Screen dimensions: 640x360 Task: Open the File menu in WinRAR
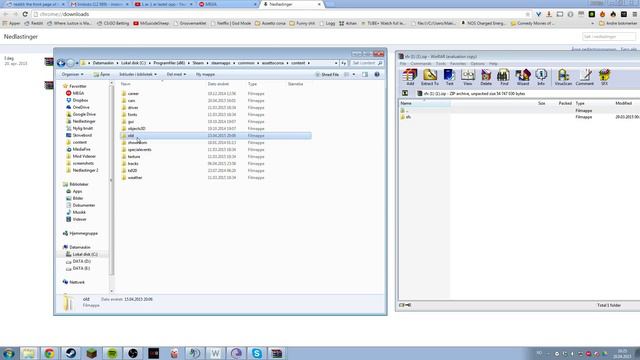pos(403,64)
